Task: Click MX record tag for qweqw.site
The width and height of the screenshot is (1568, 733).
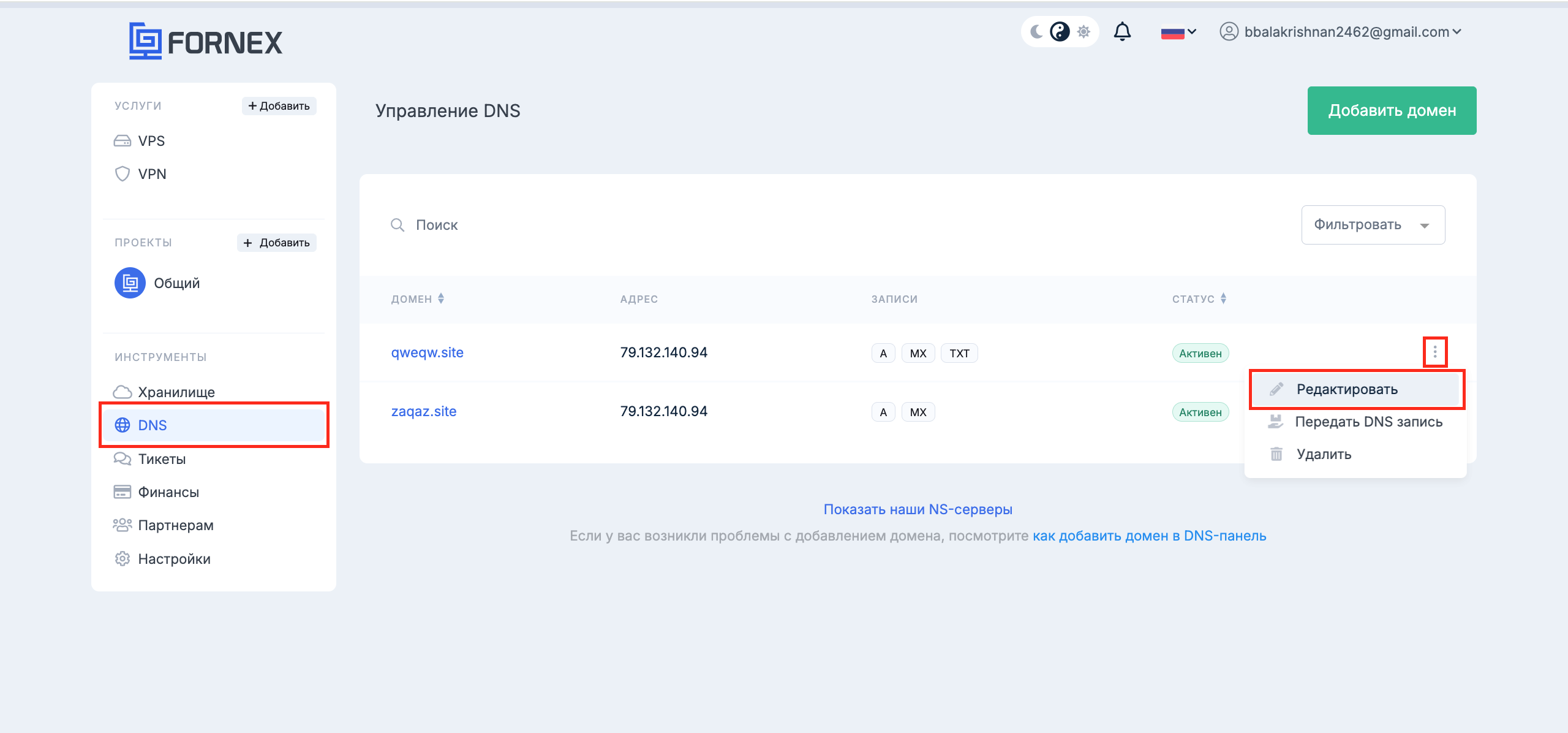Action: (x=918, y=353)
